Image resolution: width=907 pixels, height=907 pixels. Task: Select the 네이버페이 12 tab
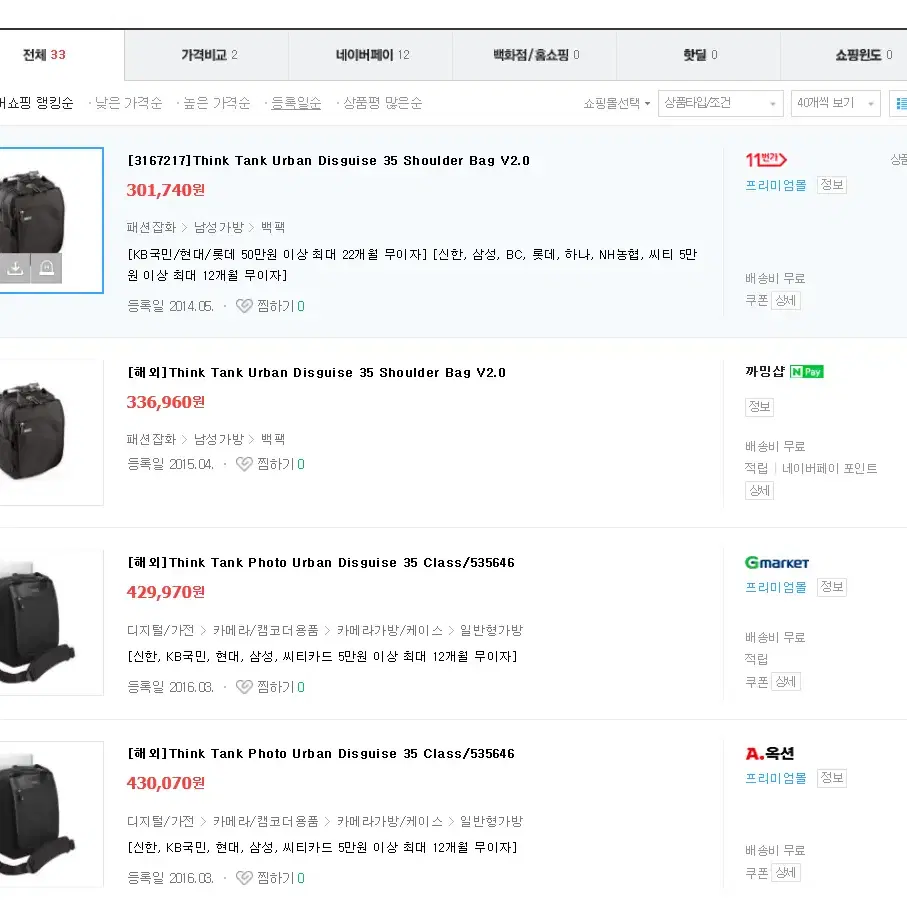tap(371, 55)
